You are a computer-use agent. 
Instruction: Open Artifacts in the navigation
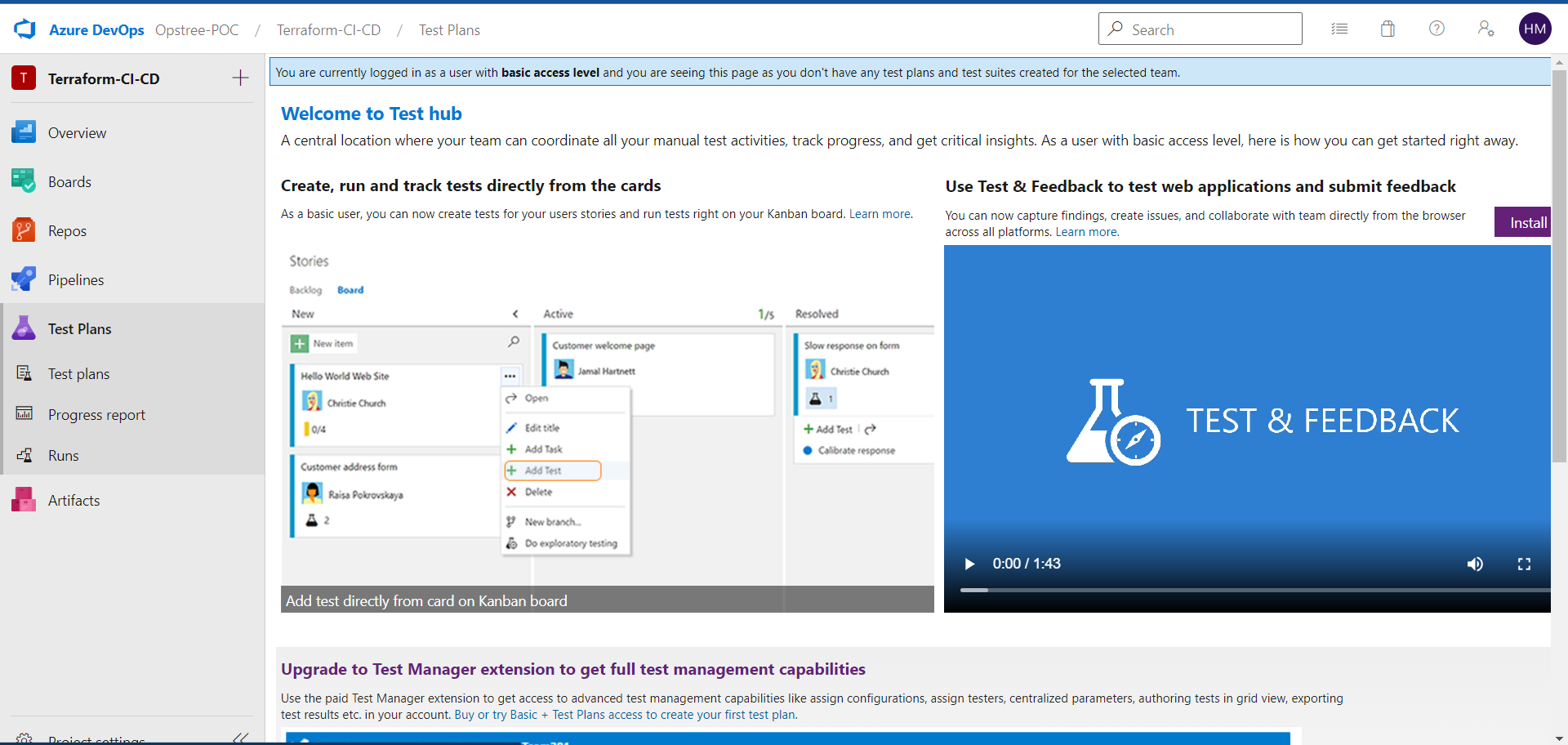(73, 501)
